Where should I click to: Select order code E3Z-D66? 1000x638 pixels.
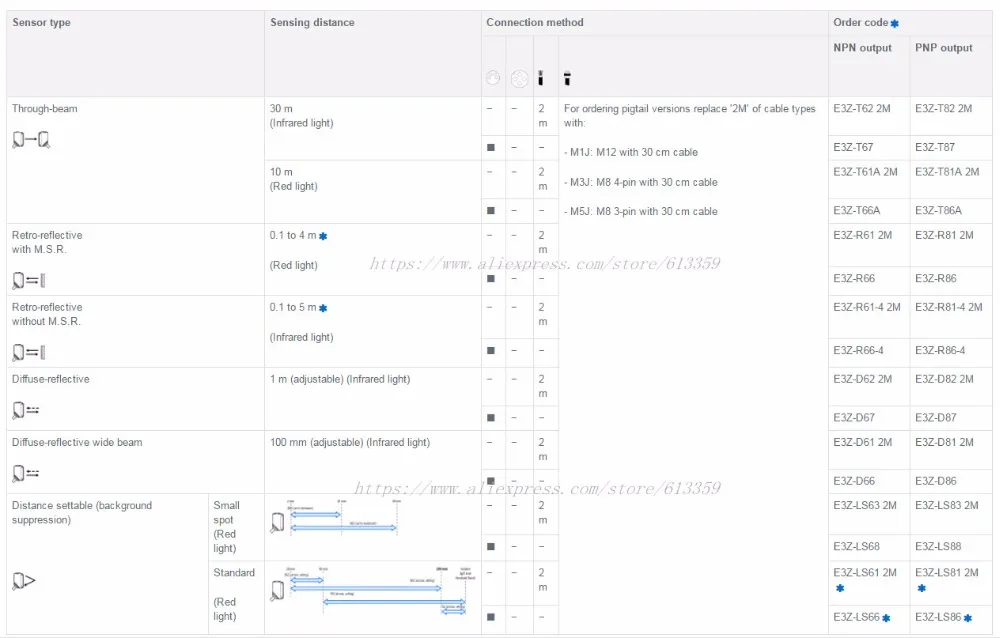click(854, 481)
